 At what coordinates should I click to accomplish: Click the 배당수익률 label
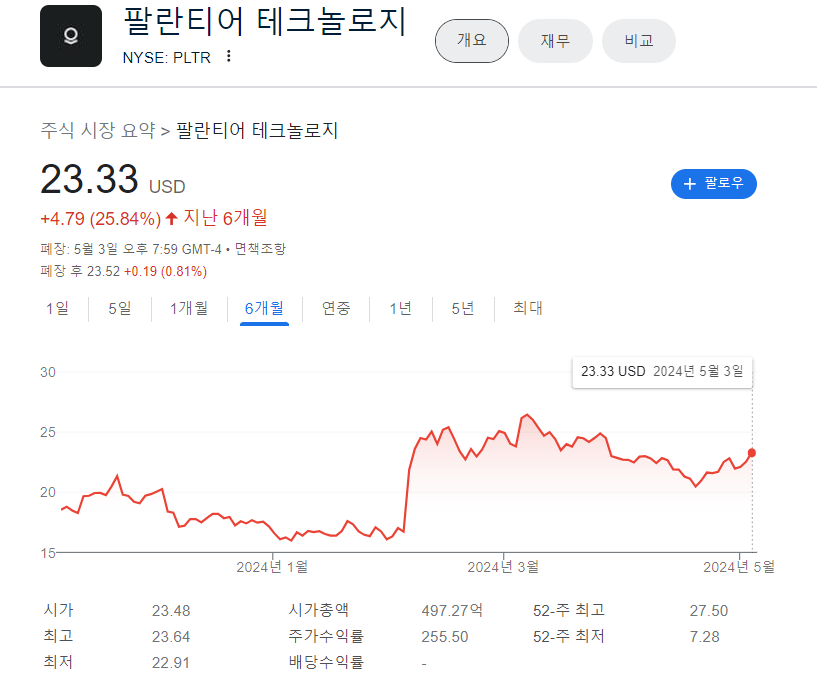point(326,662)
